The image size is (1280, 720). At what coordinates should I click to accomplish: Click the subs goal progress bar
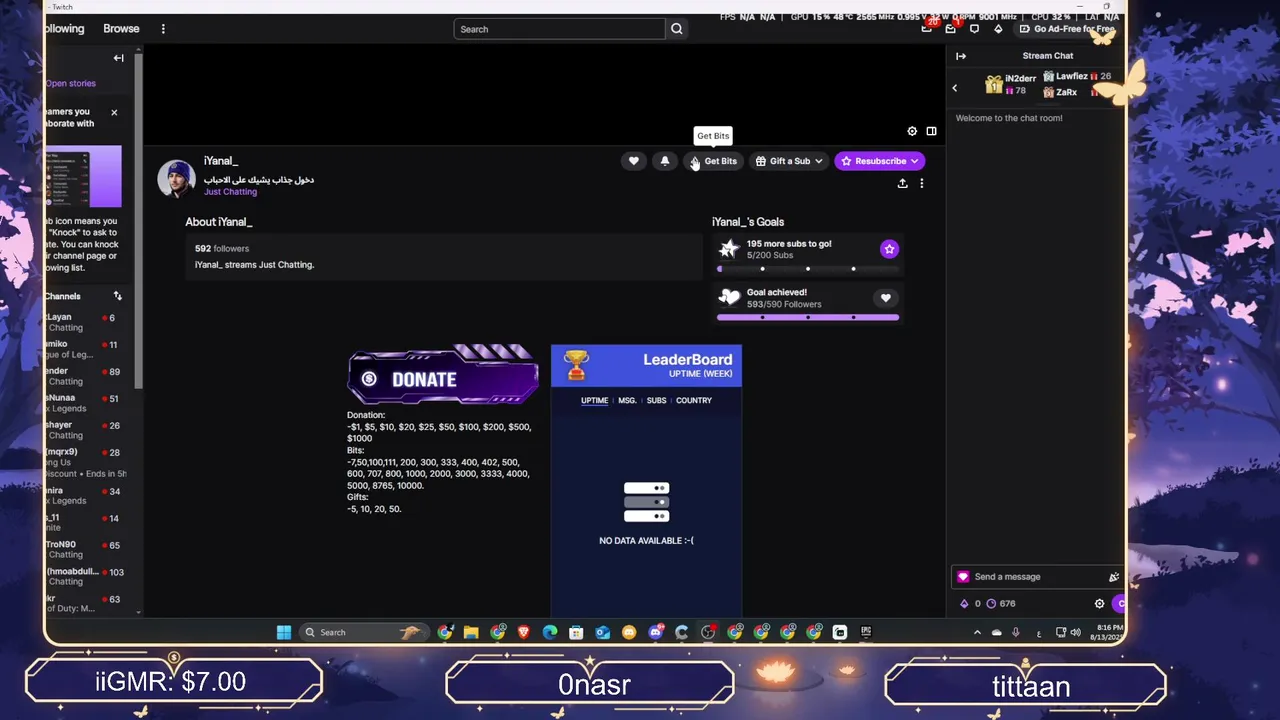click(808, 269)
